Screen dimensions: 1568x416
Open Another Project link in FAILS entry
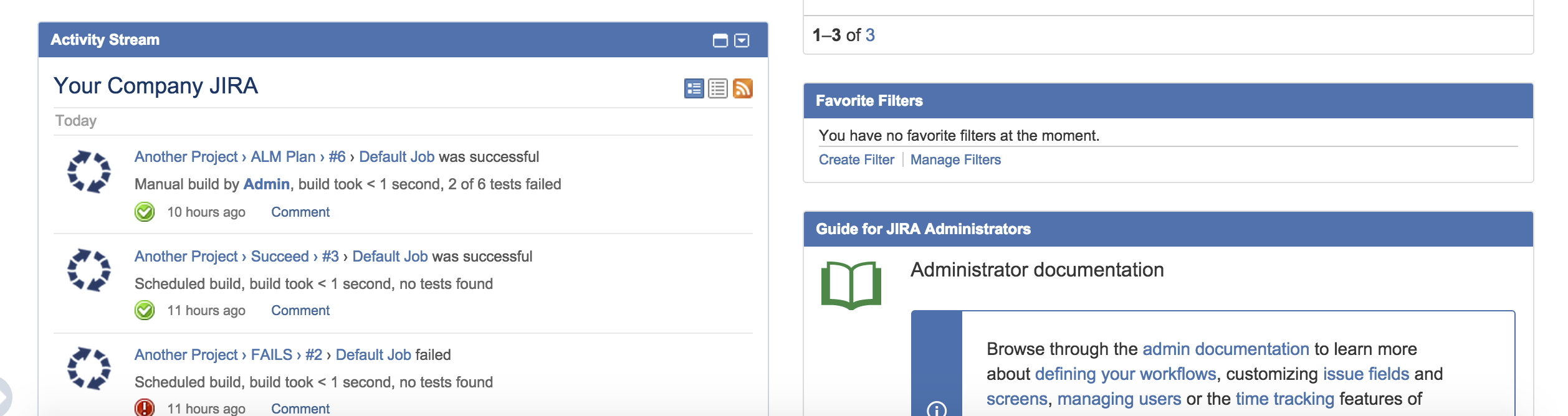point(186,355)
